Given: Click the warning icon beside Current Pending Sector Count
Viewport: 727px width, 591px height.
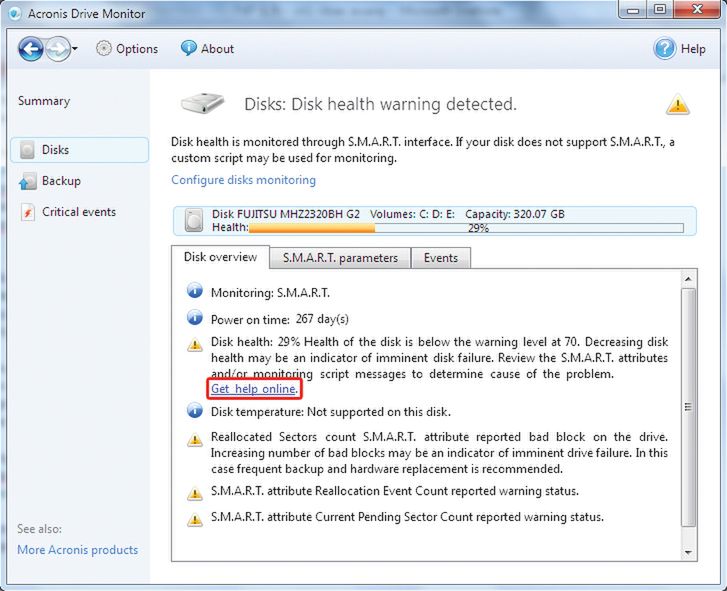Looking at the screenshot, I should 195,520.
